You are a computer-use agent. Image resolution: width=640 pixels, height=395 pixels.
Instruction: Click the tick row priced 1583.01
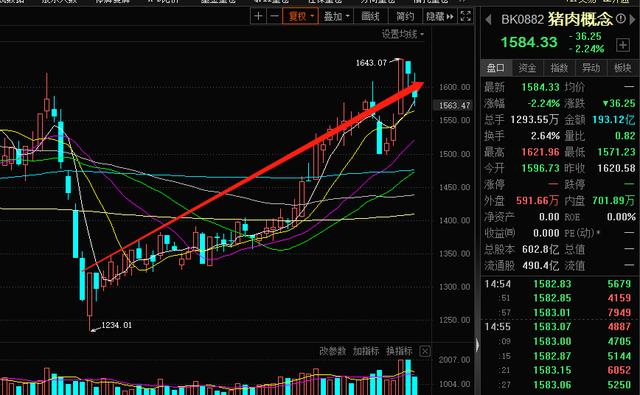(559, 313)
